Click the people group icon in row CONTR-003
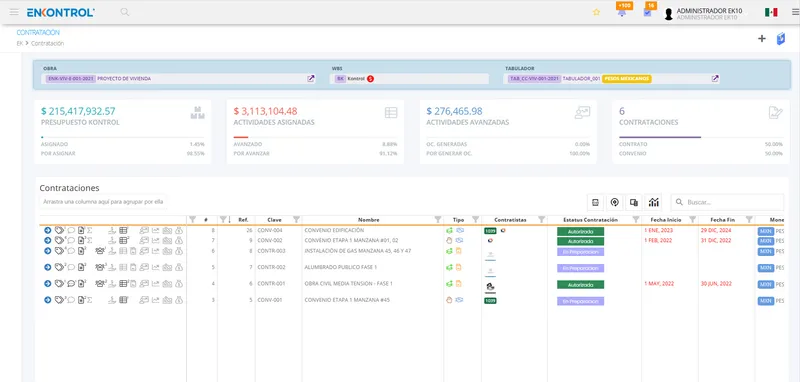 tap(100, 251)
